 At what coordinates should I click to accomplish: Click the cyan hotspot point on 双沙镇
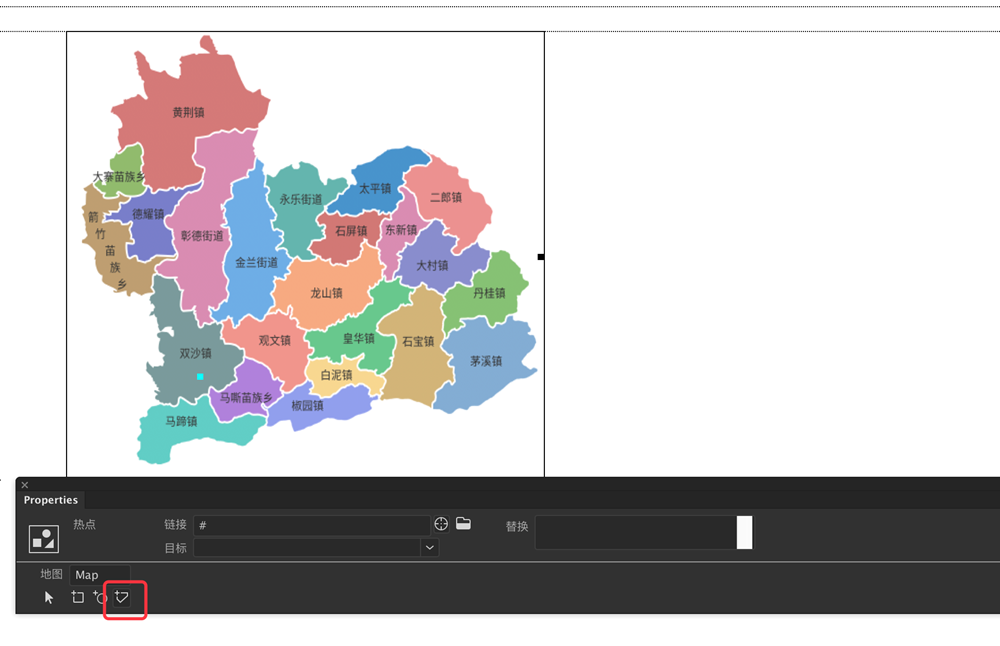200,376
